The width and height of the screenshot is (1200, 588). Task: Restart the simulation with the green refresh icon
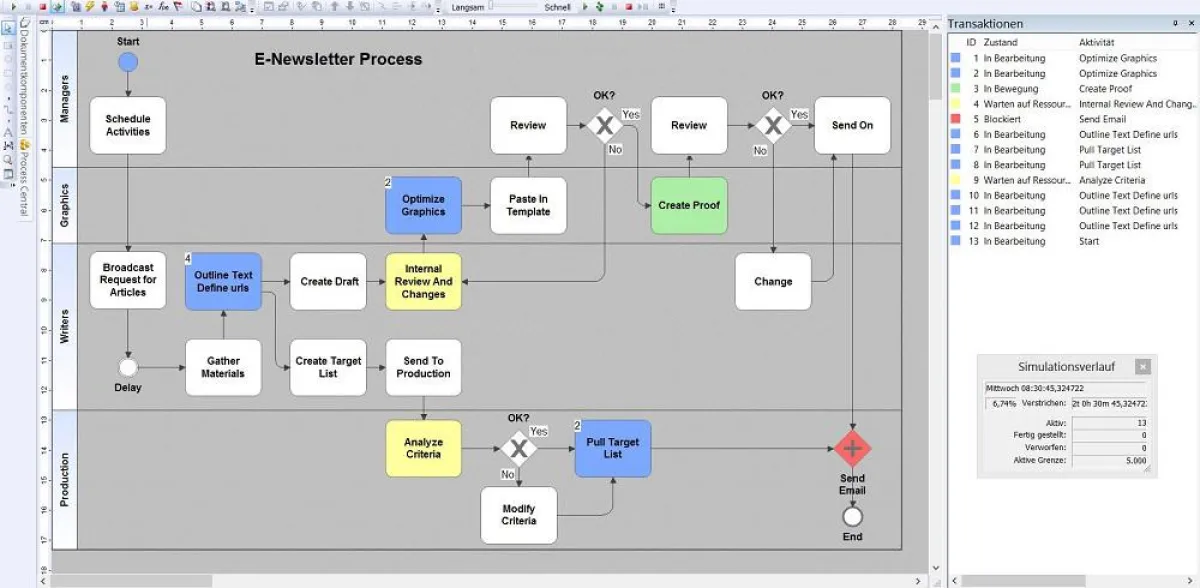click(x=599, y=6)
